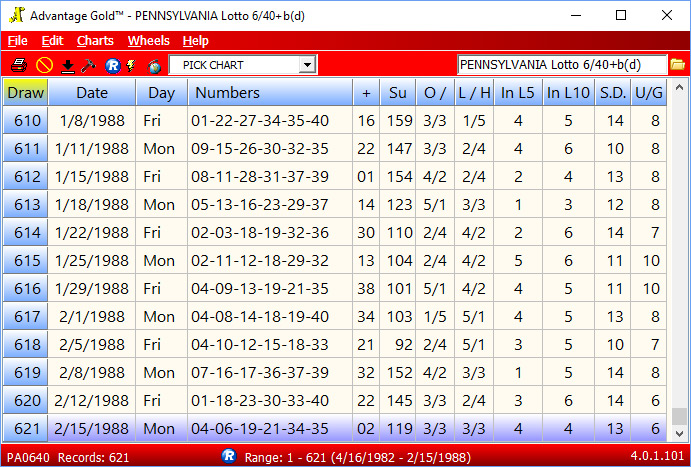Open the PICK CHART dropdown arrow

[x=307, y=65]
